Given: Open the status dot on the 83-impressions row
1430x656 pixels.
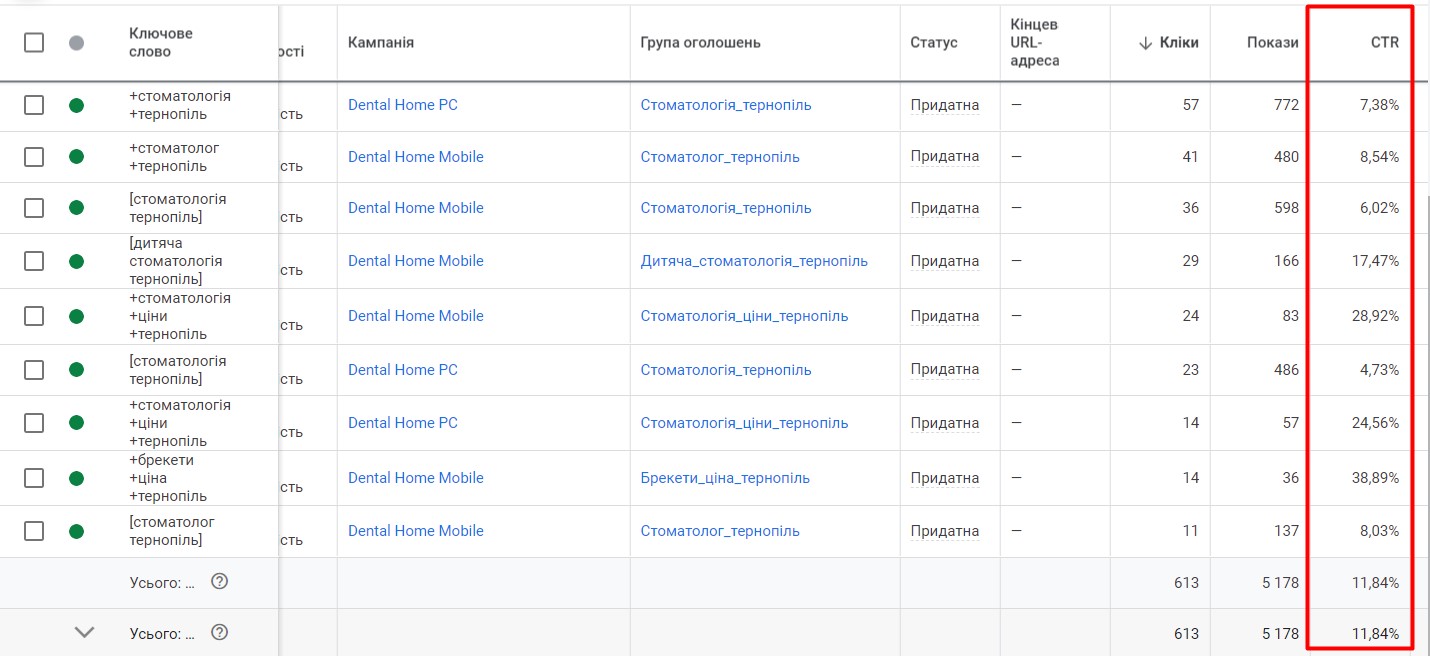Looking at the screenshot, I should pyautogui.click(x=77, y=316).
